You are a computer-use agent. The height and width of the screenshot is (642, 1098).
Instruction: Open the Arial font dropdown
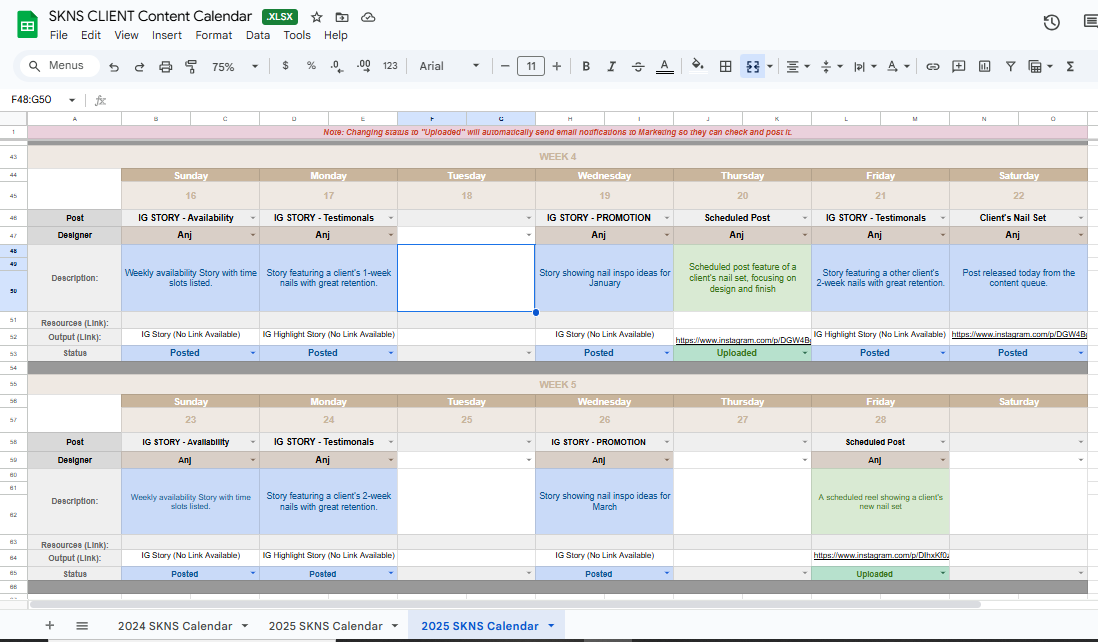(449, 66)
